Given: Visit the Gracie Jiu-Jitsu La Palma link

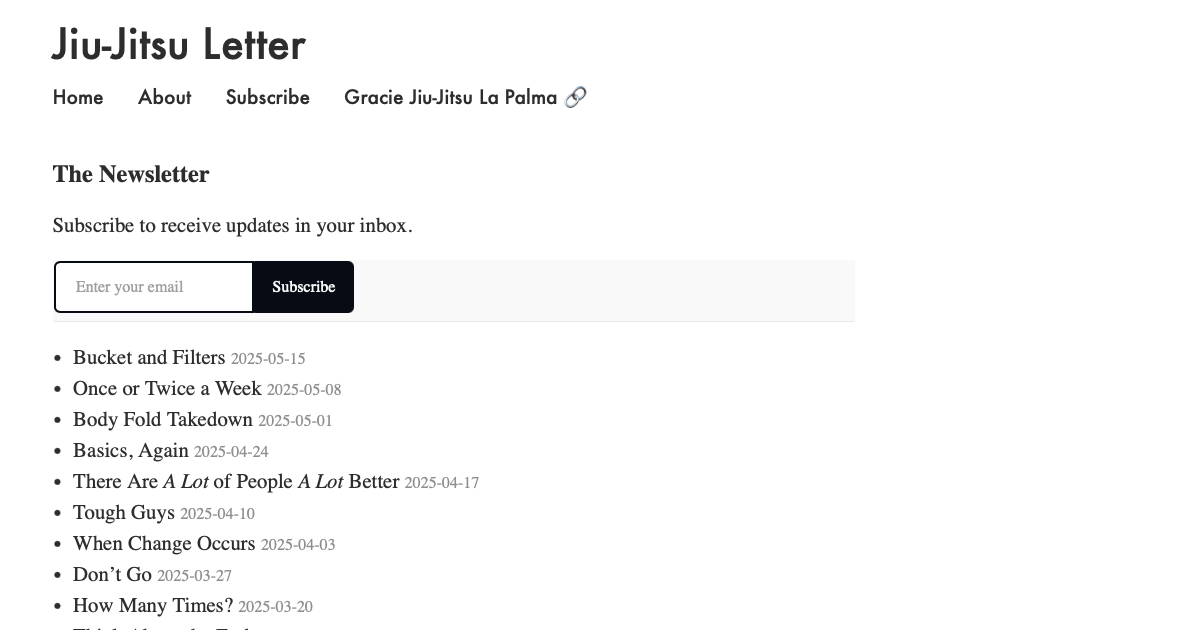Looking at the screenshot, I should click(x=451, y=97).
